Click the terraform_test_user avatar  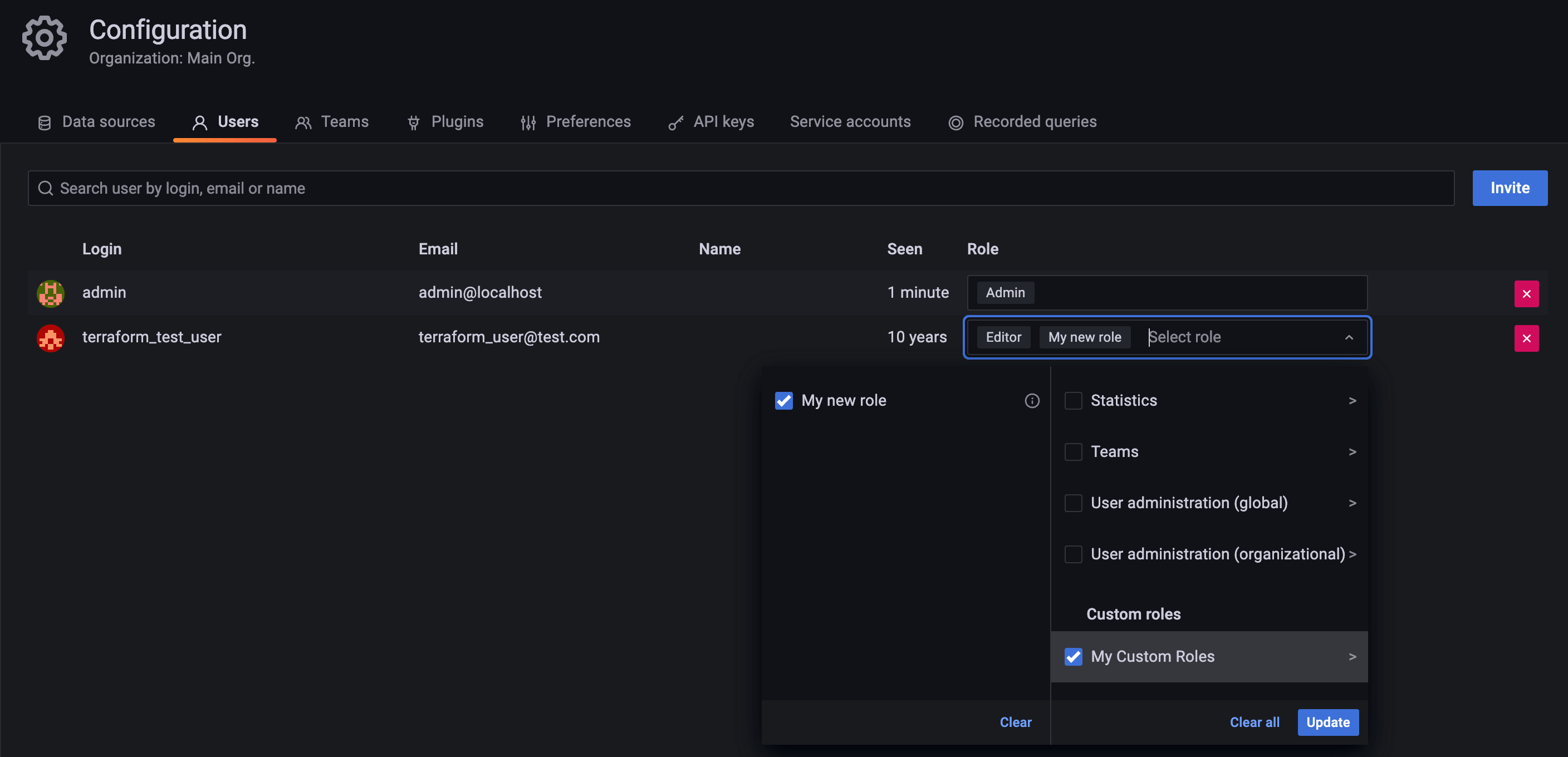tap(50, 338)
